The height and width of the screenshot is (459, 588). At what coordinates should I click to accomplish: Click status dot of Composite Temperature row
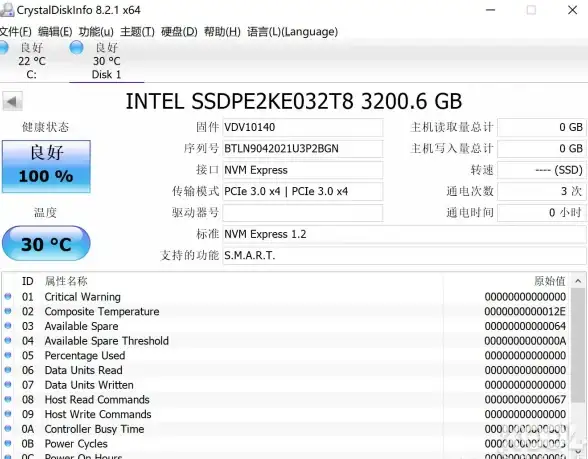8,311
